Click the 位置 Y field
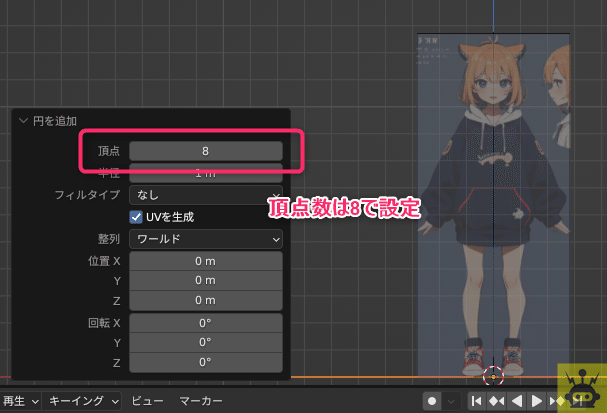Image resolution: width=607 pixels, height=413 pixels. tap(206, 281)
